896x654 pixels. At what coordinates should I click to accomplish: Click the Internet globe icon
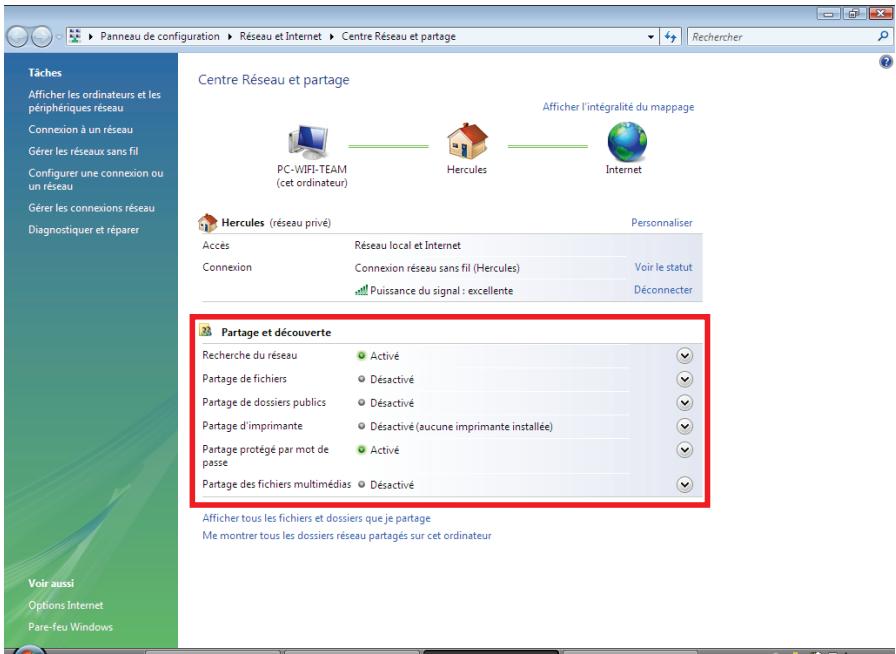click(627, 142)
